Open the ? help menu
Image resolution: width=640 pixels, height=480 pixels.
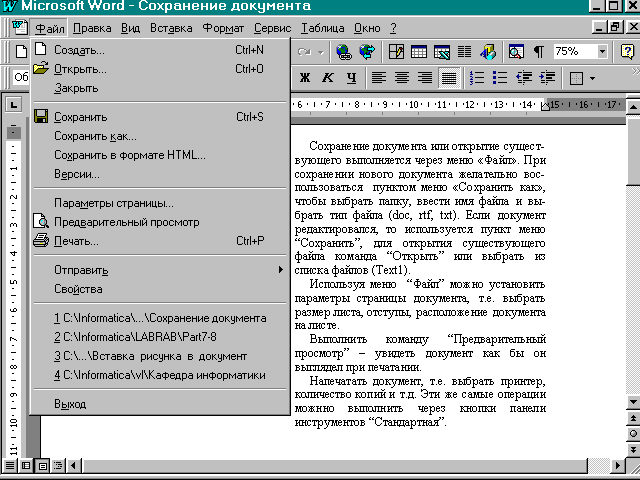tap(393, 28)
